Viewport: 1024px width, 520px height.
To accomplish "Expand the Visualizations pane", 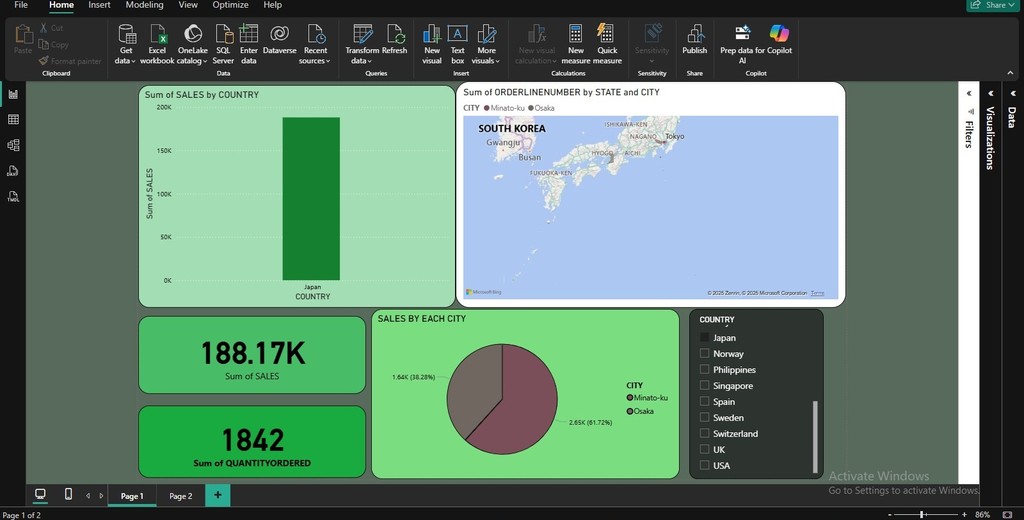I will coord(991,93).
